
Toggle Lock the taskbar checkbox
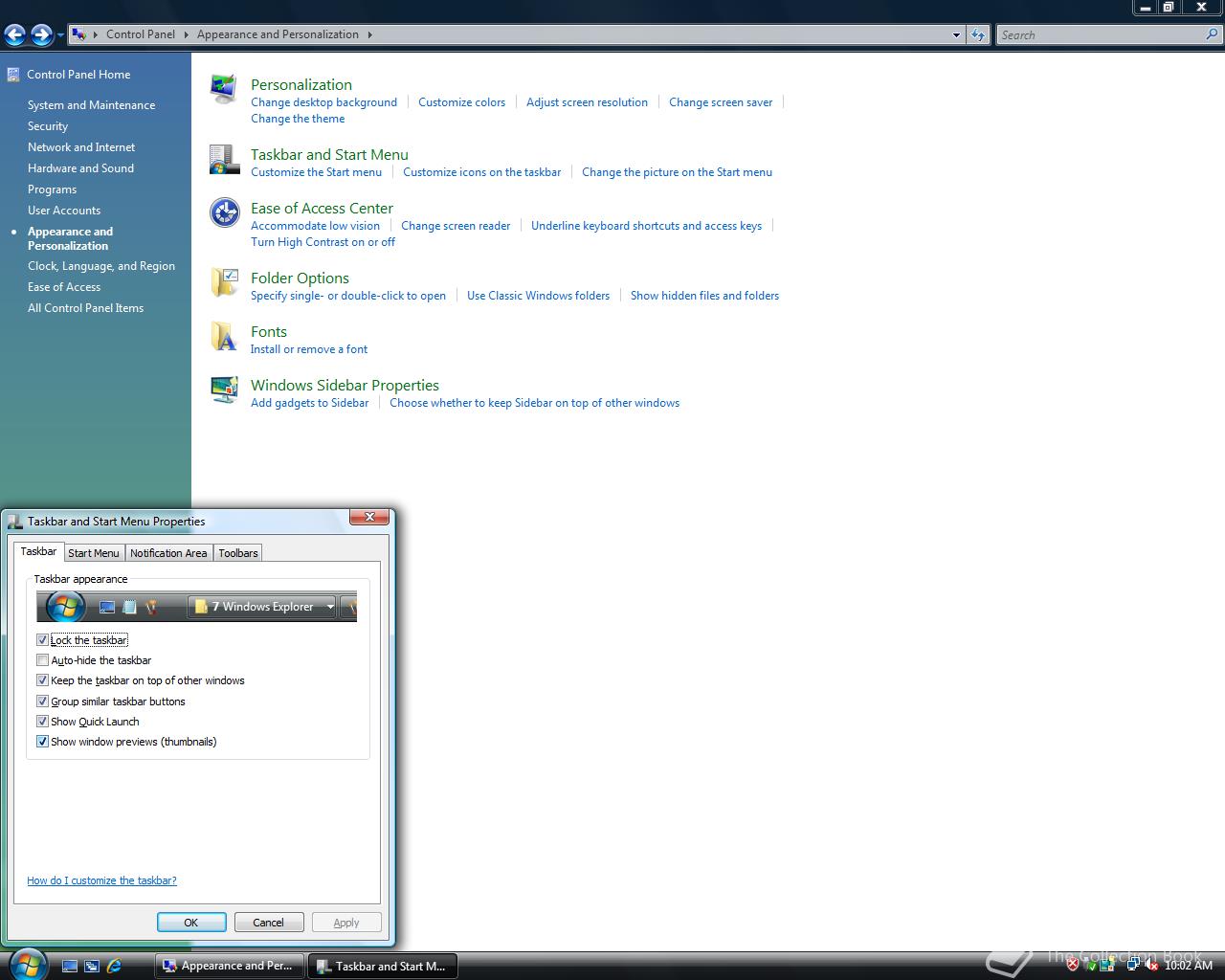(x=42, y=640)
